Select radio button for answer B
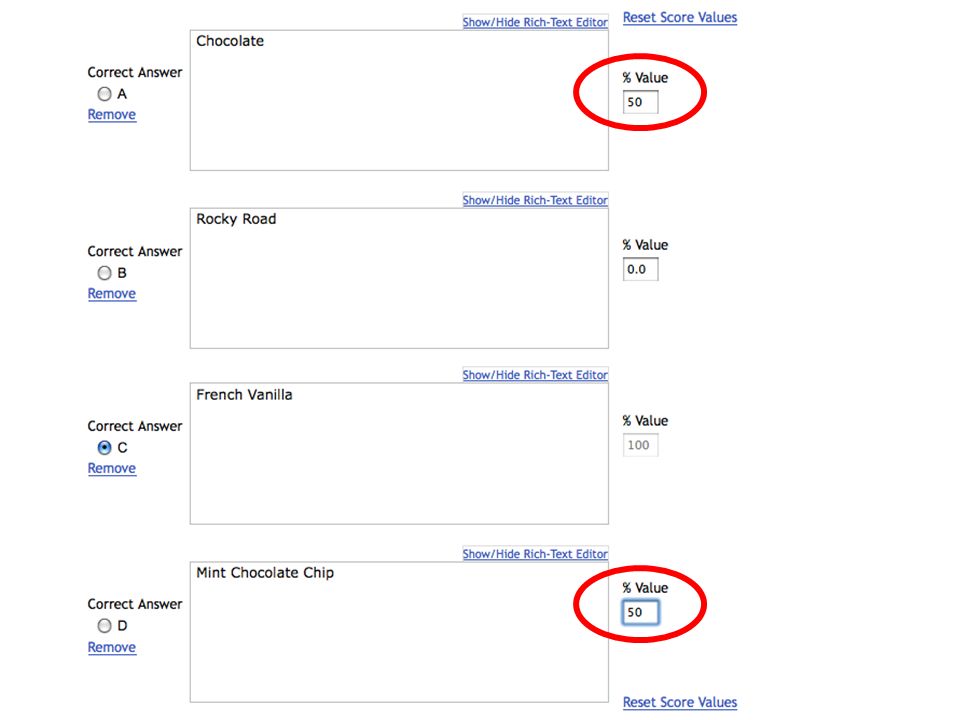Viewport: 960px width, 720px height. 104,272
